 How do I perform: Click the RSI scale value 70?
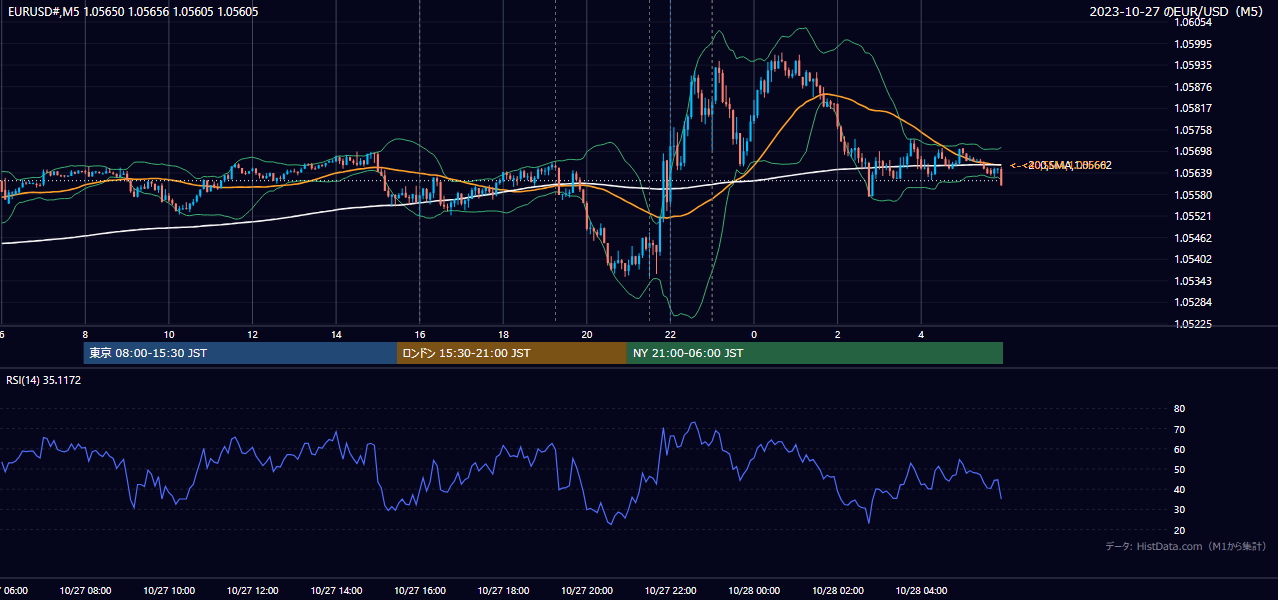1179,429
